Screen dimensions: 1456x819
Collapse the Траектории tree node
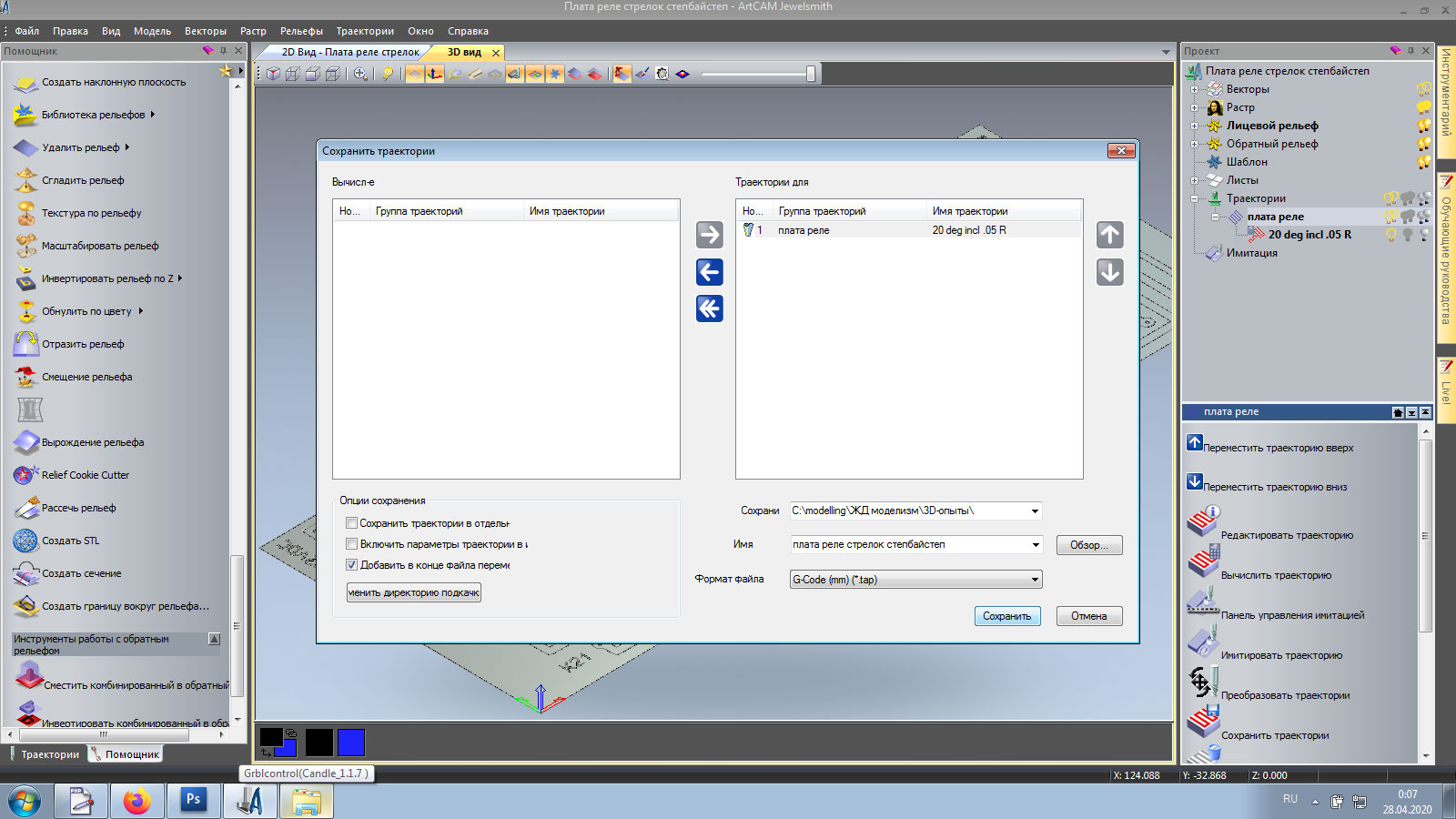[1194, 198]
